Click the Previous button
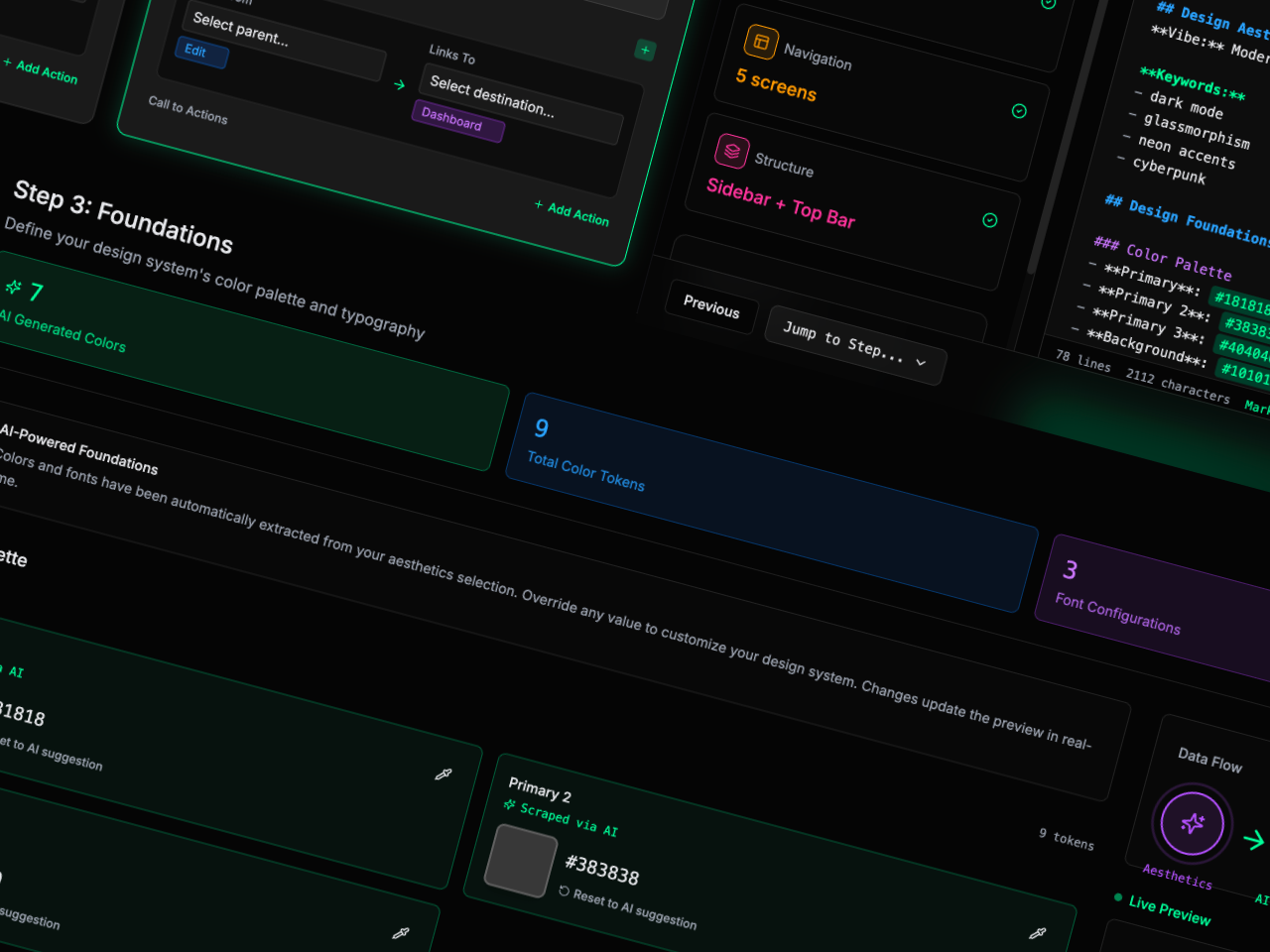Screen dimensions: 1270x952 click(711, 306)
